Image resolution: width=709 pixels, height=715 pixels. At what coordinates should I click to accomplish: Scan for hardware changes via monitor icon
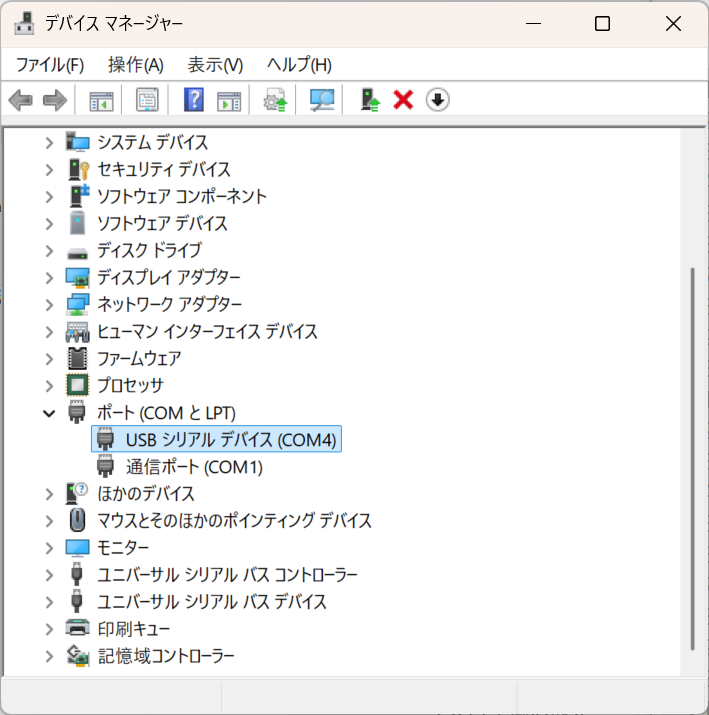click(322, 100)
